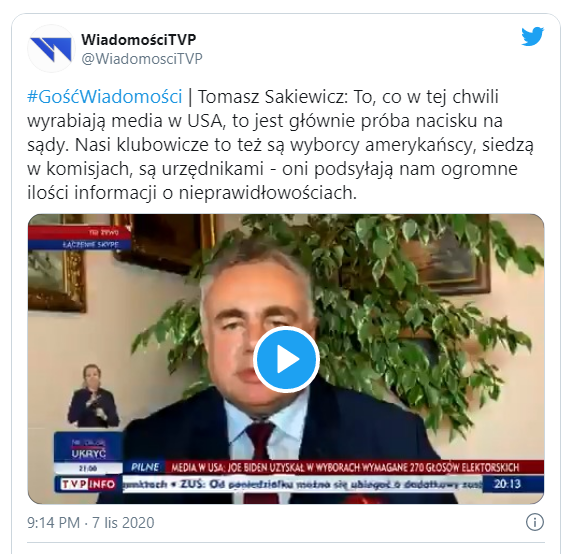573x554 pixels.
Task: Click the TVP INFO logo in video
Action: [x=88, y=484]
